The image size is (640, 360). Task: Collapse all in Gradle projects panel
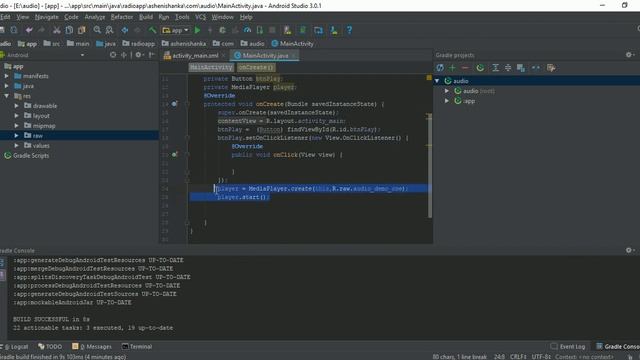click(x=508, y=68)
